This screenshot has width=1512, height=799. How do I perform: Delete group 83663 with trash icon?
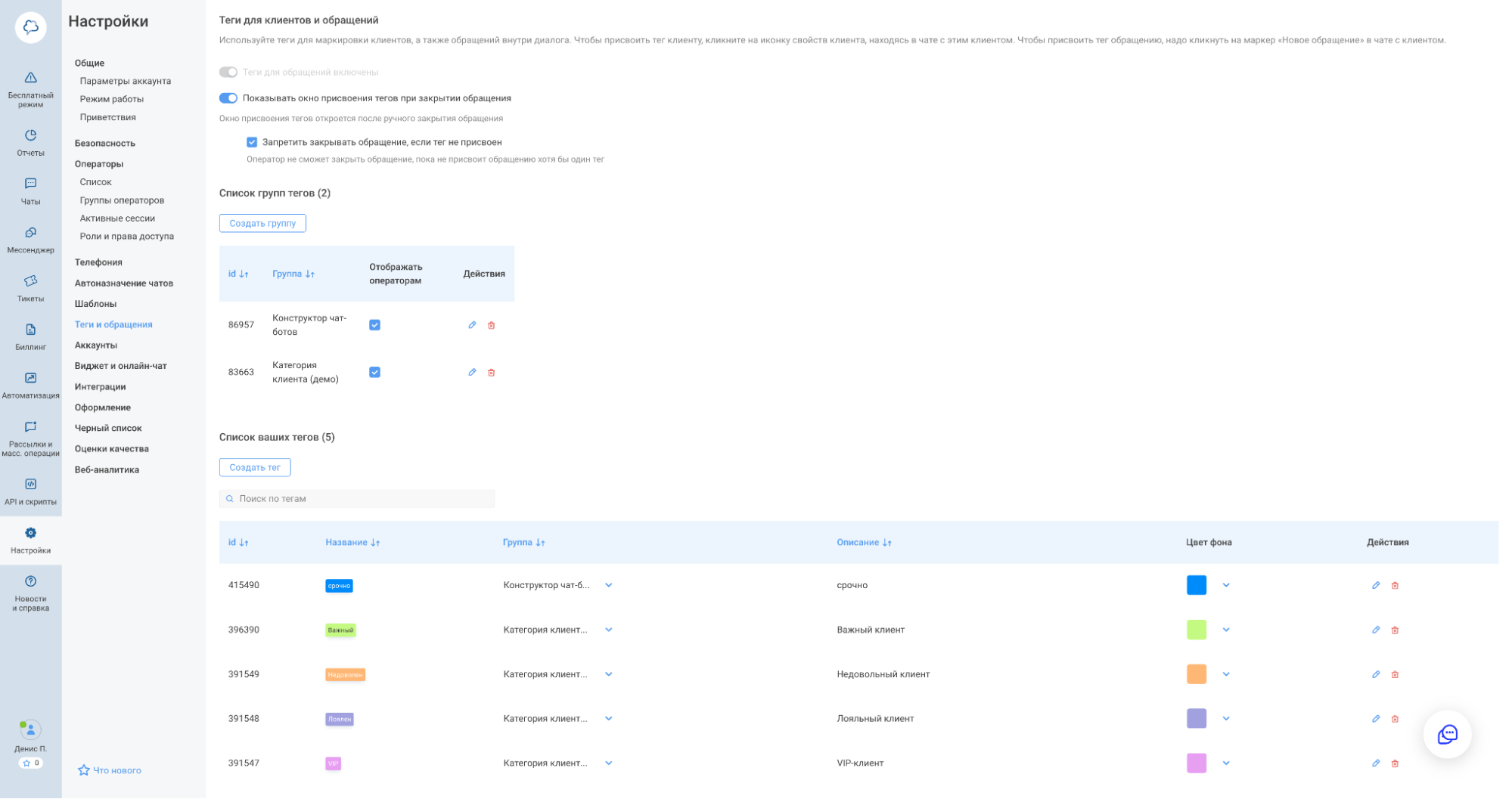[492, 373]
